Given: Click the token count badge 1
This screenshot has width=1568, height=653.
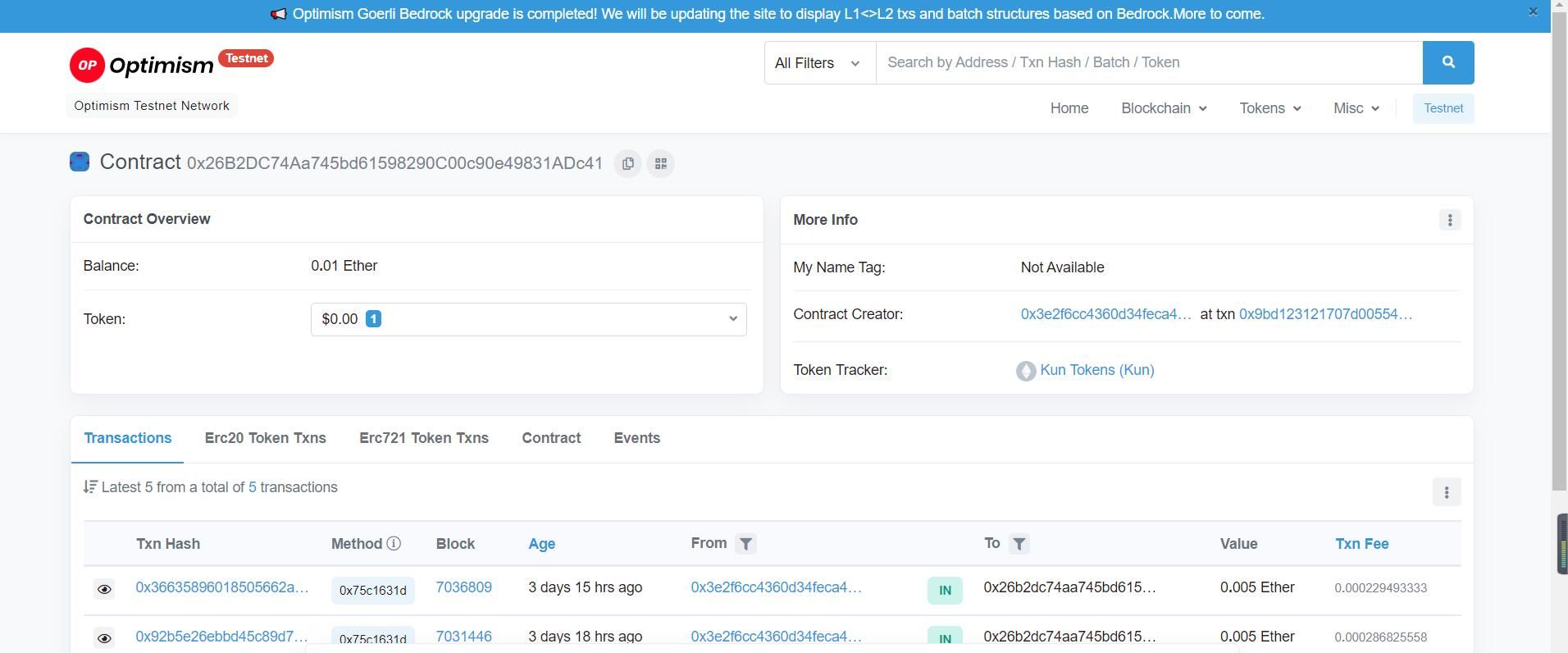Looking at the screenshot, I should tap(373, 319).
